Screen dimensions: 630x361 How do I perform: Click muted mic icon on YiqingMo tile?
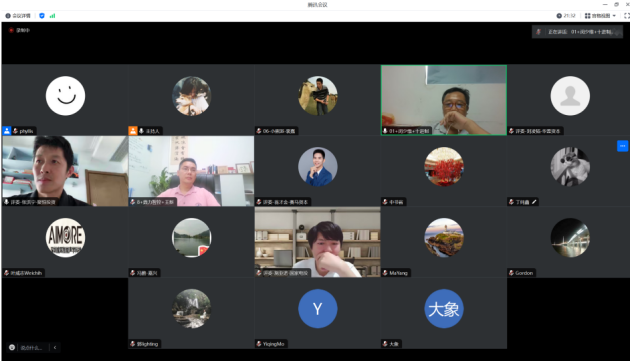pyautogui.click(x=259, y=344)
